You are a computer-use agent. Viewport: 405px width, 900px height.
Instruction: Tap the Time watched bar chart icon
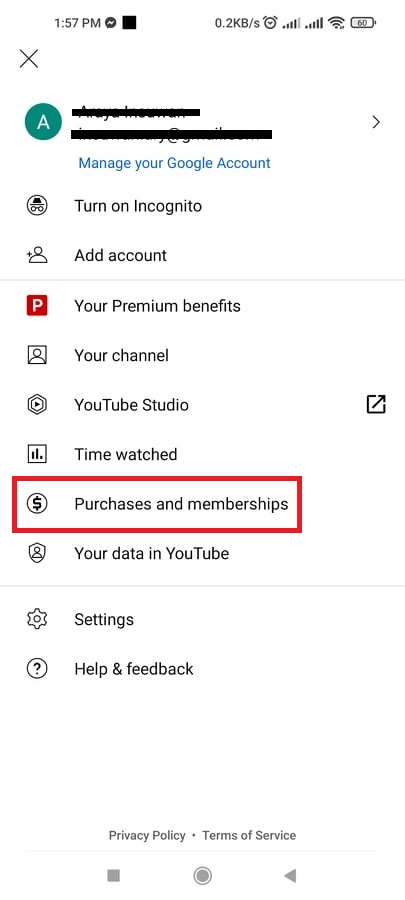click(37, 455)
